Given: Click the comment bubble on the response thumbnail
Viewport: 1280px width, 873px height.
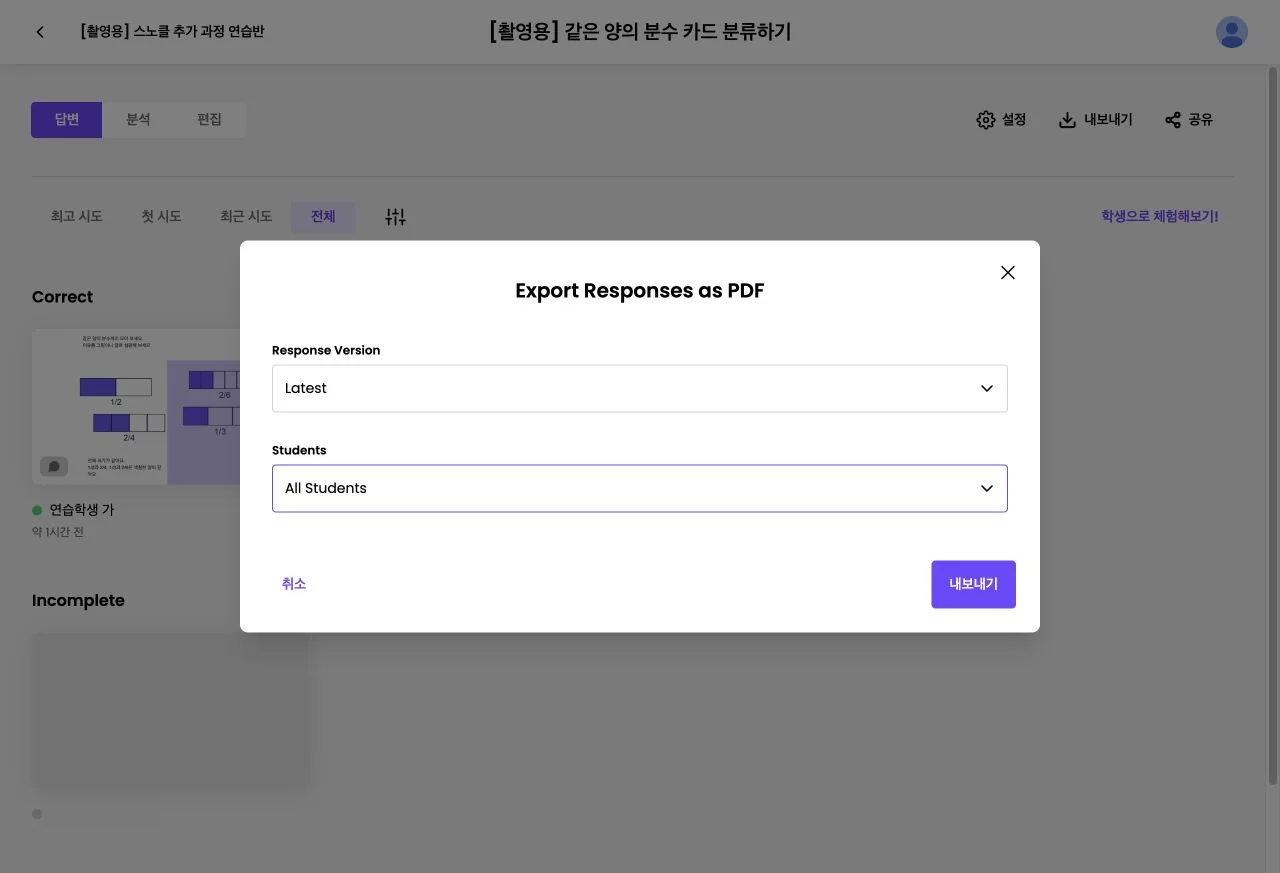Looking at the screenshot, I should coord(54,466).
